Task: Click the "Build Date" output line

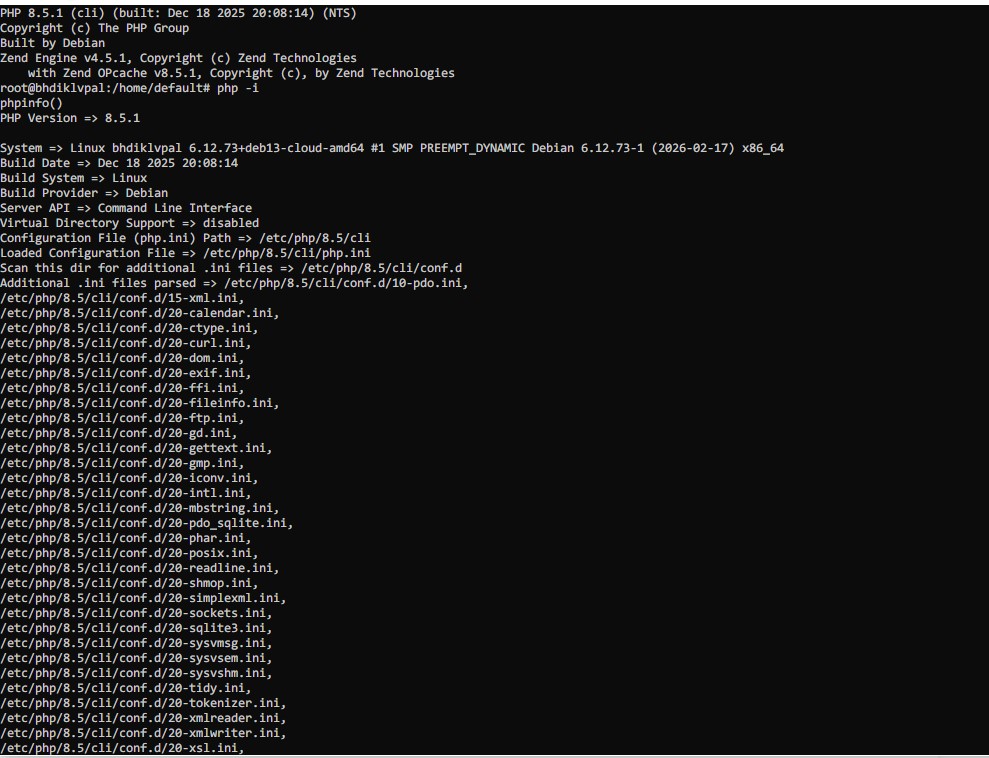Action: (x=119, y=163)
